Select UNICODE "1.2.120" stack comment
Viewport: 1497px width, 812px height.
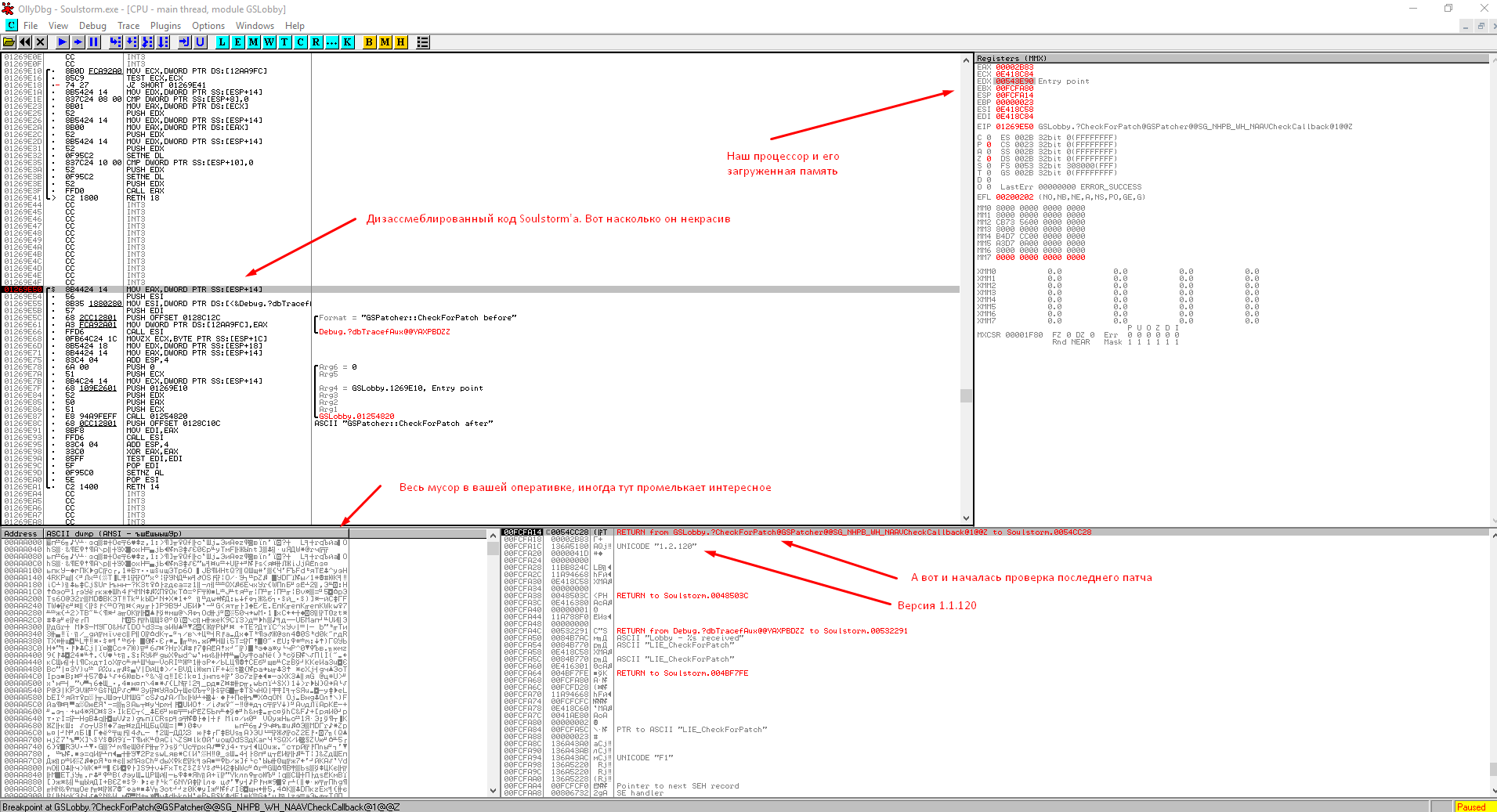point(656,547)
